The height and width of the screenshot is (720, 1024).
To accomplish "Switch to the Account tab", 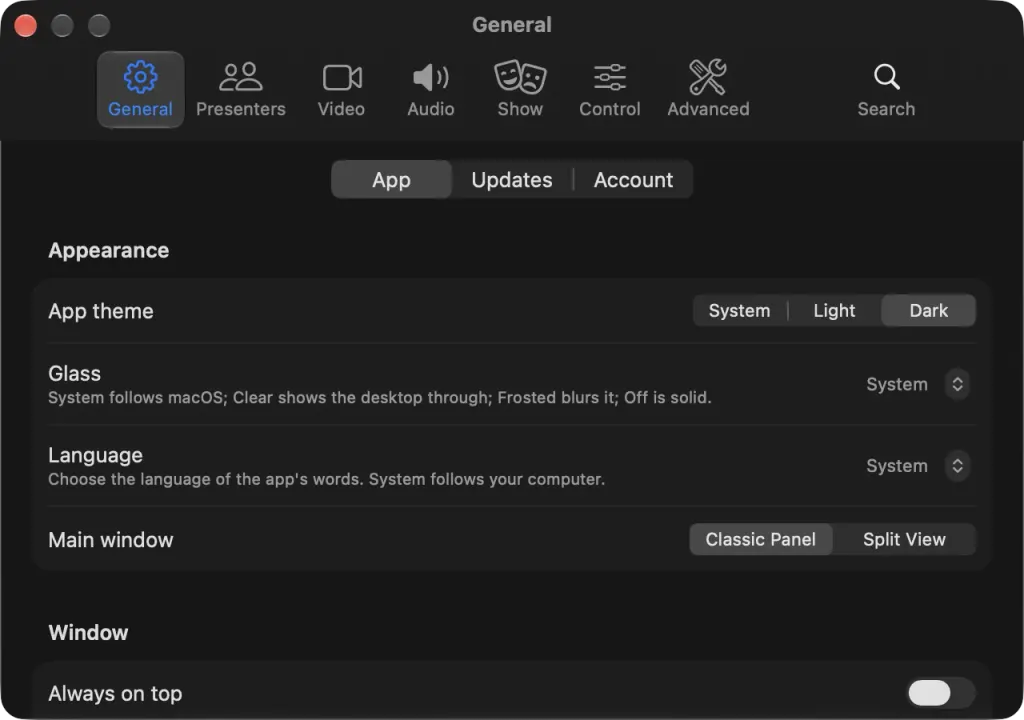I will pos(633,180).
